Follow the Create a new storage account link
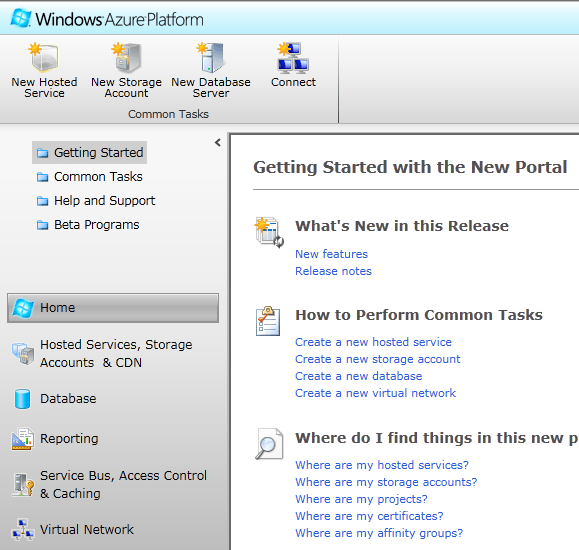 (378, 359)
